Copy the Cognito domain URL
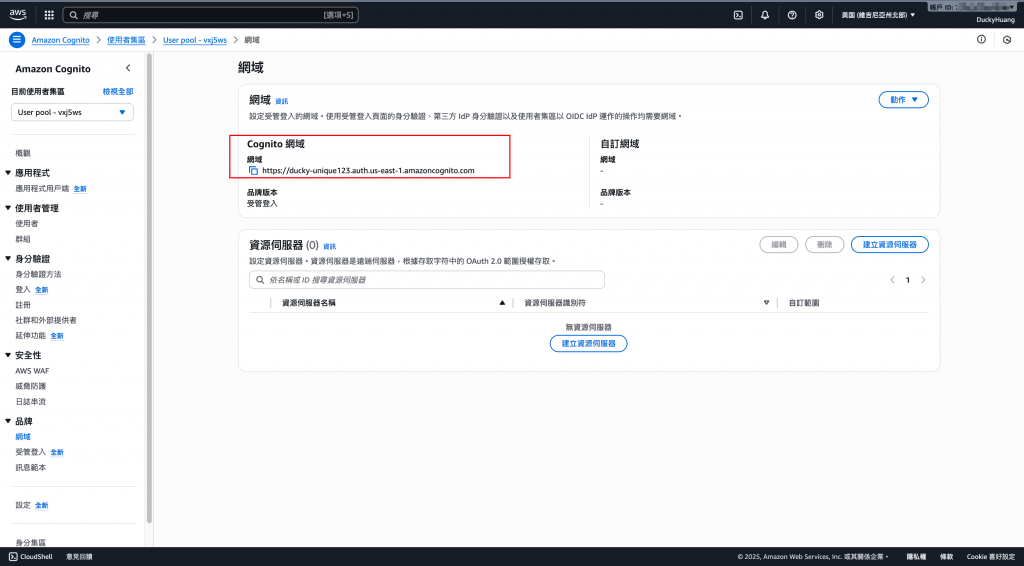1024x566 pixels. [x=253, y=170]
